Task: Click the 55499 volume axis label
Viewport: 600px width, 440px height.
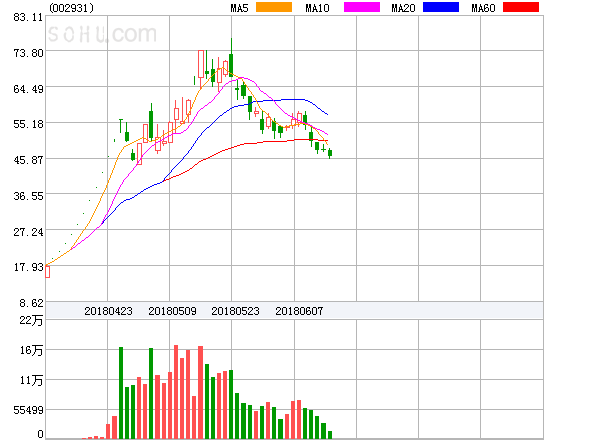Action: point(28,410)
